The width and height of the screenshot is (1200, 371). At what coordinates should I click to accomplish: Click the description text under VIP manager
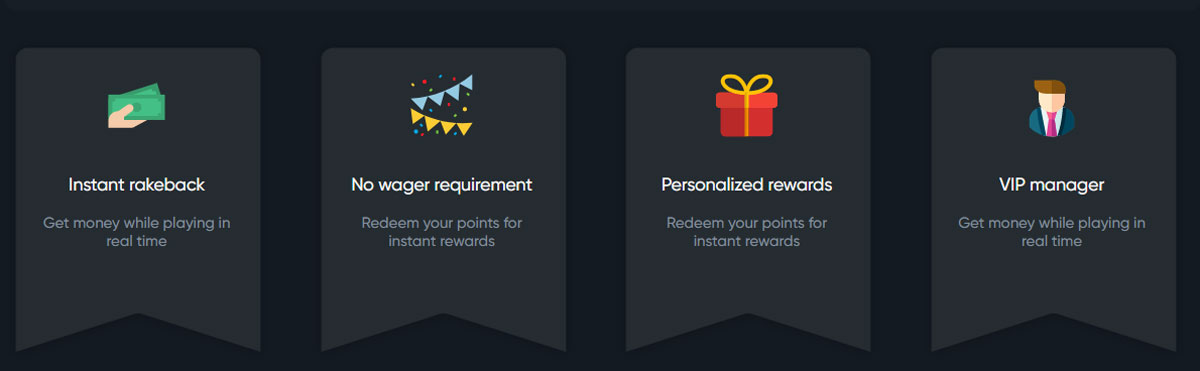(1052, 232)
